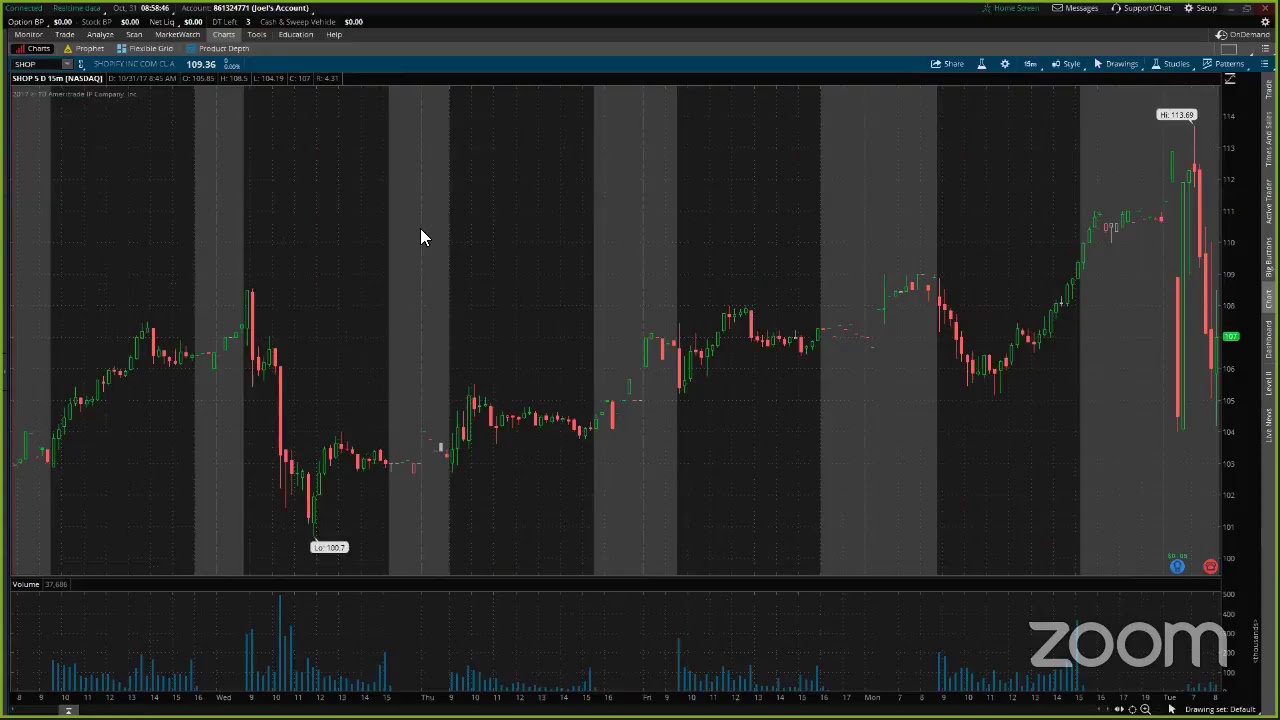The width and height of the screenshot is (1280, 720).
Task: Click the Home Screen link
Action: (1011, 8)
